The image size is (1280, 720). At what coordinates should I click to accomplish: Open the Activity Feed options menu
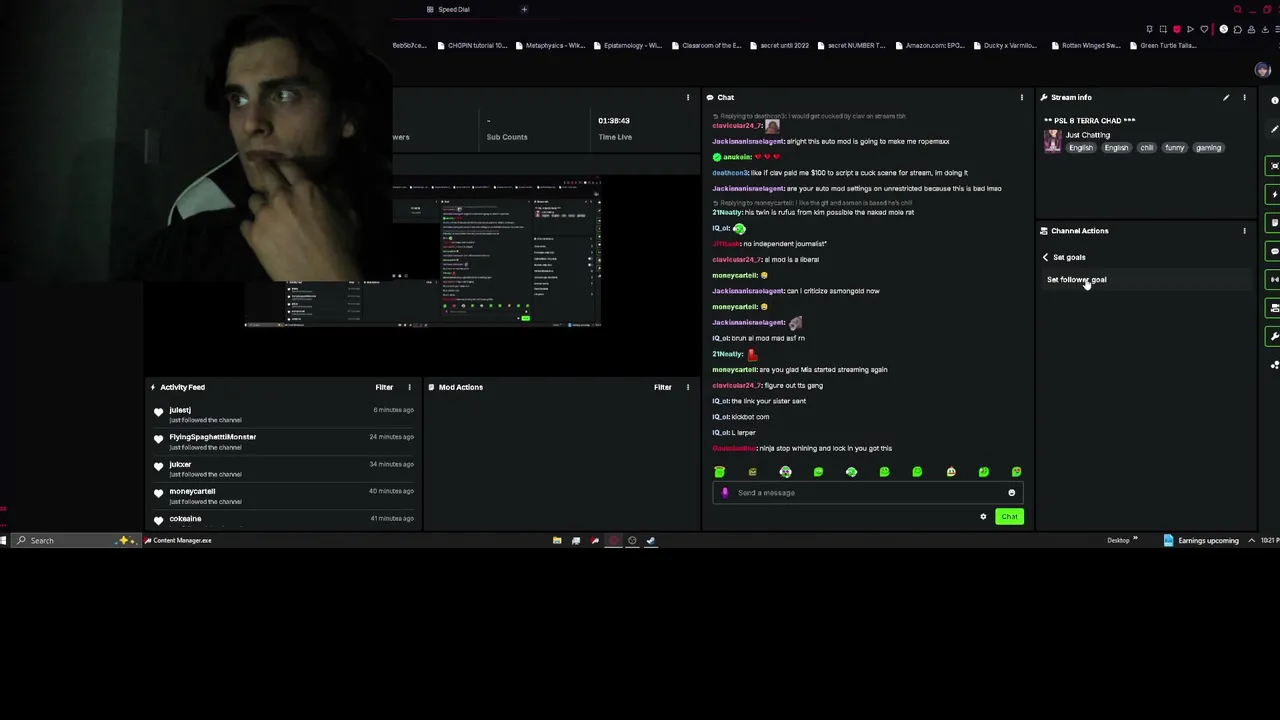409,387
